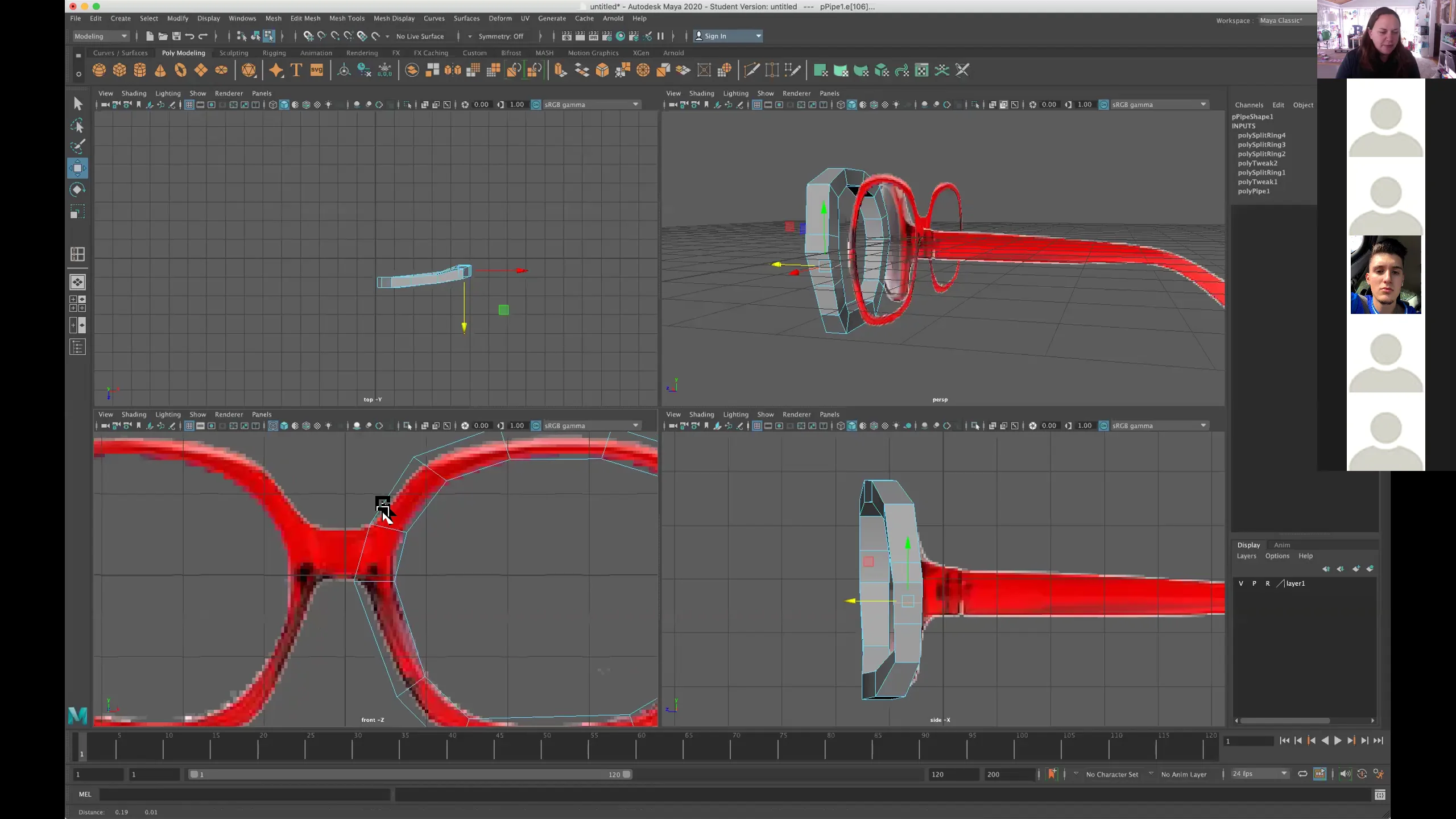Click the layer editor horizontal scrollbar
Image resolution: width=1456 pixels, height=819 pixels.
pos(1284,720)
